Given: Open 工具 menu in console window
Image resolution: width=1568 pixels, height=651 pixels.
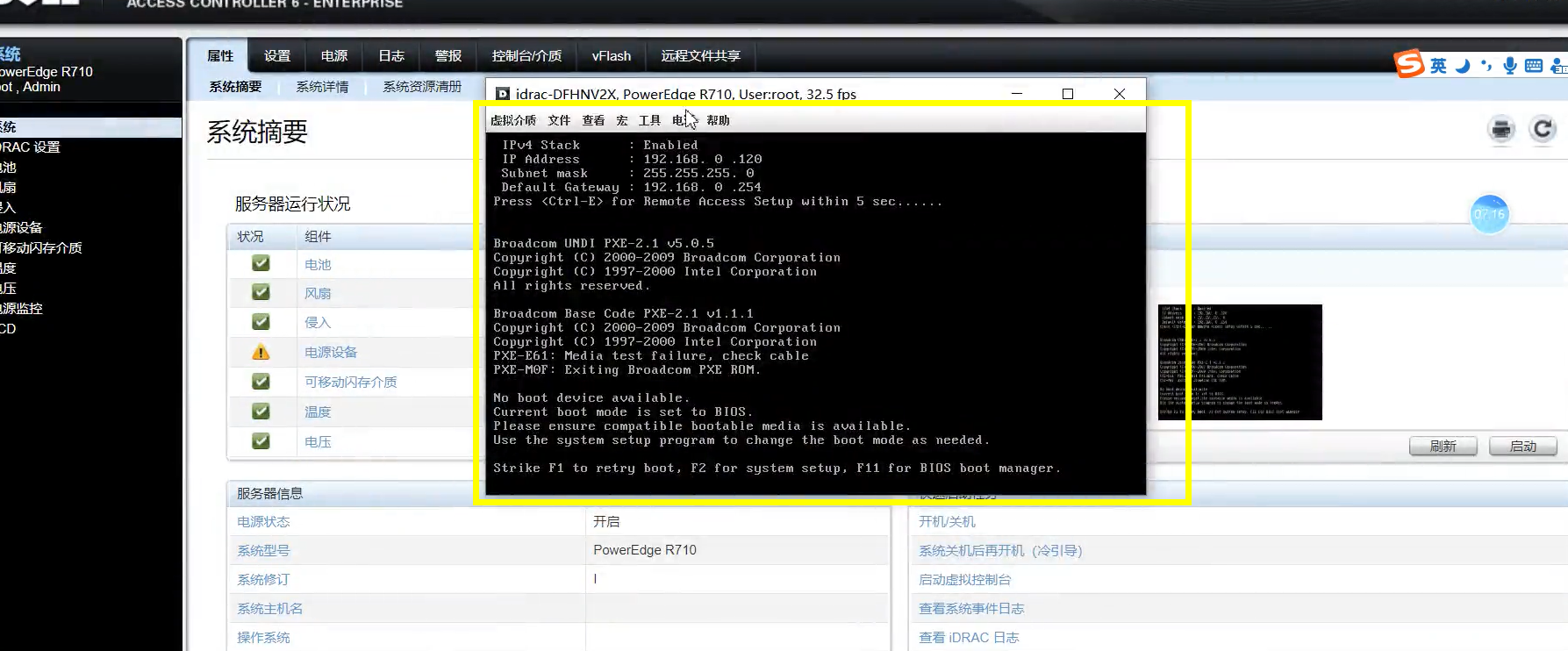Looking at the screenshot, I should [649, 120].
